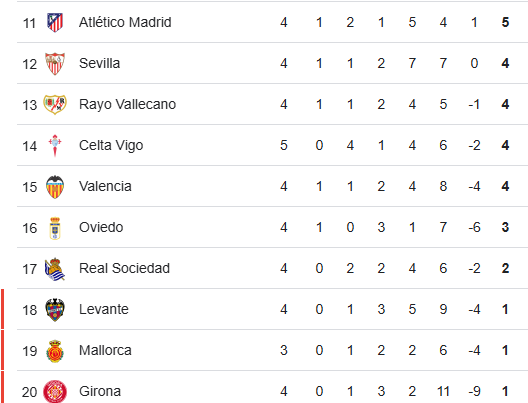
Task: Click the Rayo Vallecano crest icon
Action: tap(55, 104)
